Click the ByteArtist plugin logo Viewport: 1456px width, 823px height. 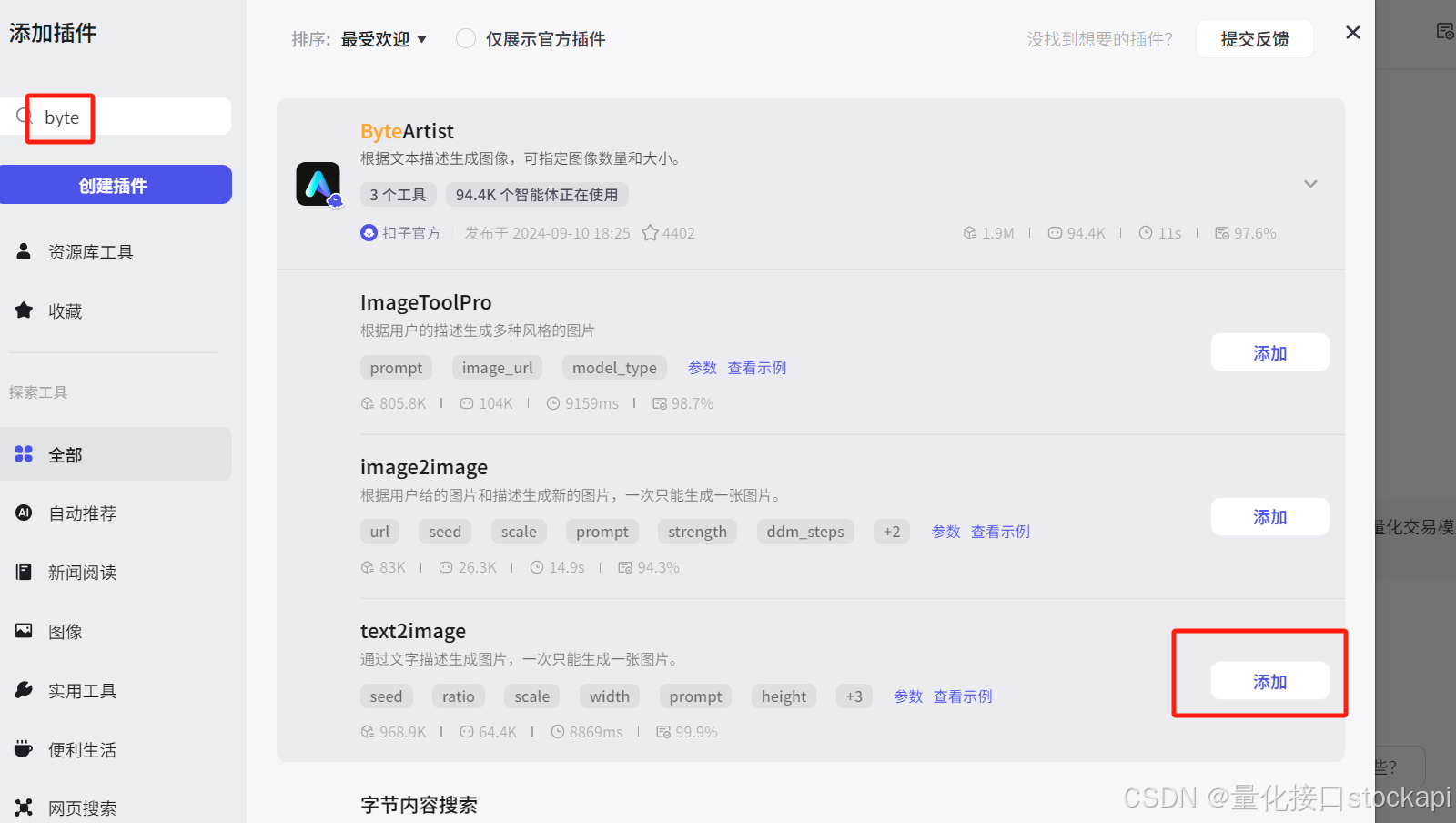[318, 185]
